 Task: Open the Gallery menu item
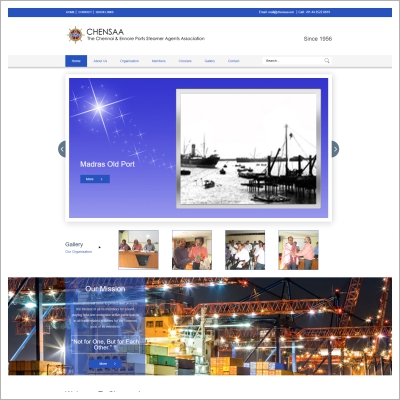tap(210, 61)
